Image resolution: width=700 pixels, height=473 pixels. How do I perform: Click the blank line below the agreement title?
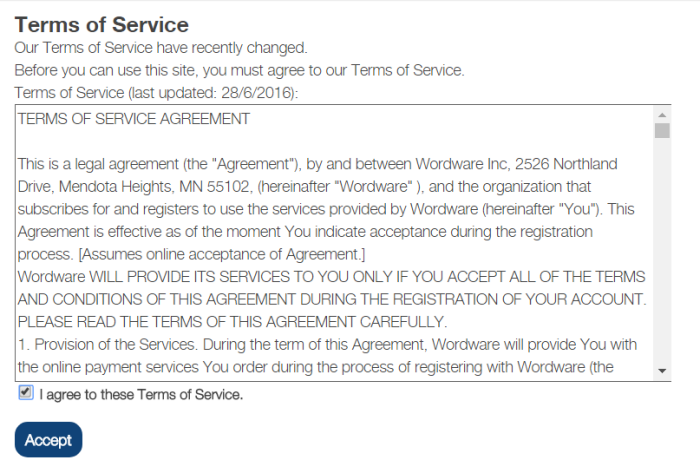[x=335, y=141]
